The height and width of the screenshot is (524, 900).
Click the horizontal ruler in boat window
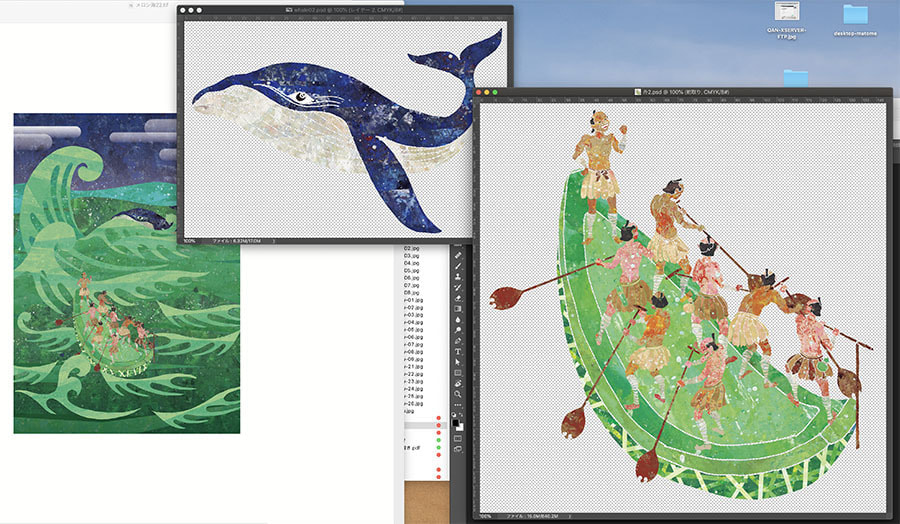(683, 99)
